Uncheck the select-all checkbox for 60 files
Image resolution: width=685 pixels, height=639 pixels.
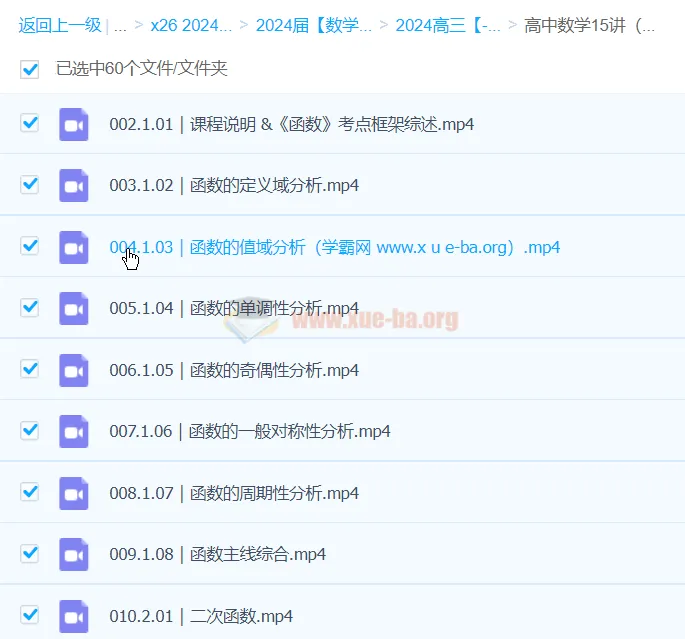(x=30, y=69)
